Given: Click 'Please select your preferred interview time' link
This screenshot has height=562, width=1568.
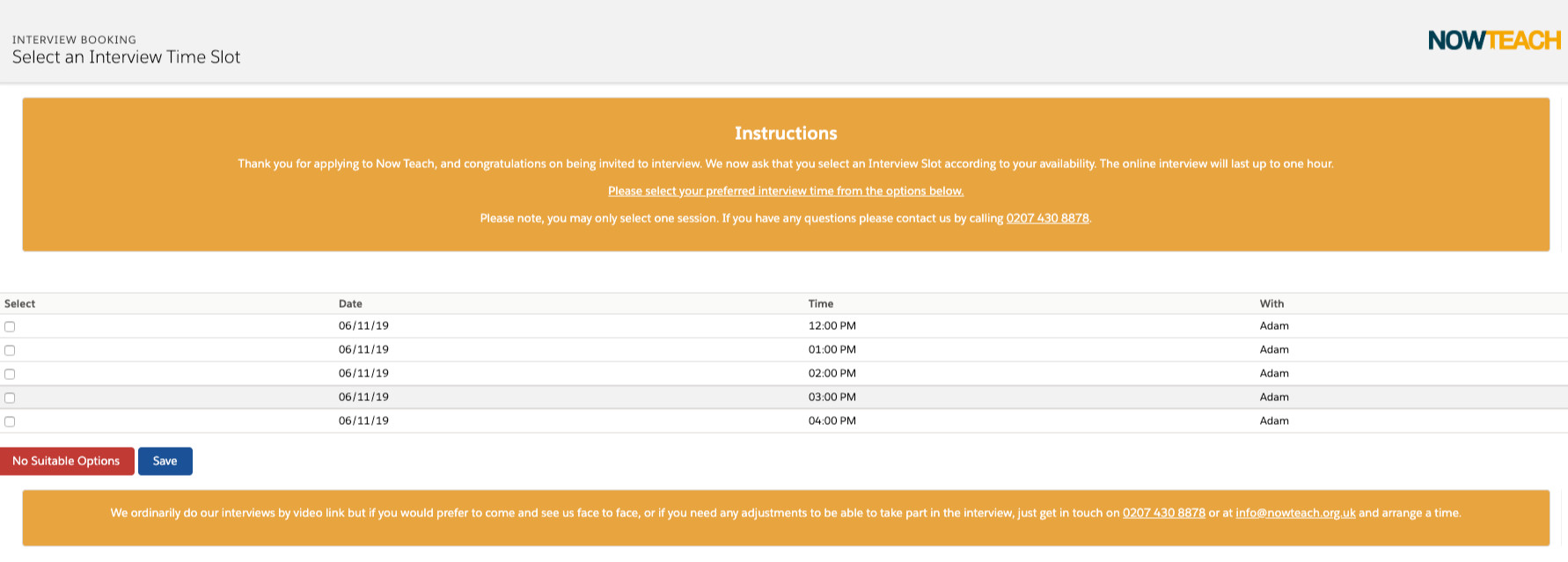Looking at the screenshot, I should pos(786,191).
